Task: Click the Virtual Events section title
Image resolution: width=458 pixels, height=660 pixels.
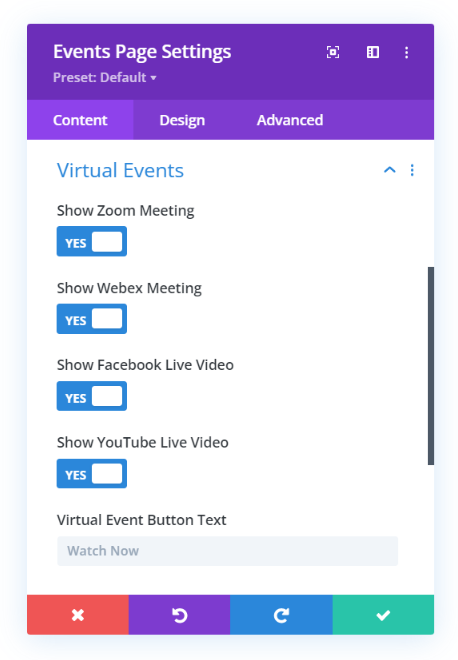Action: [120, 170]
